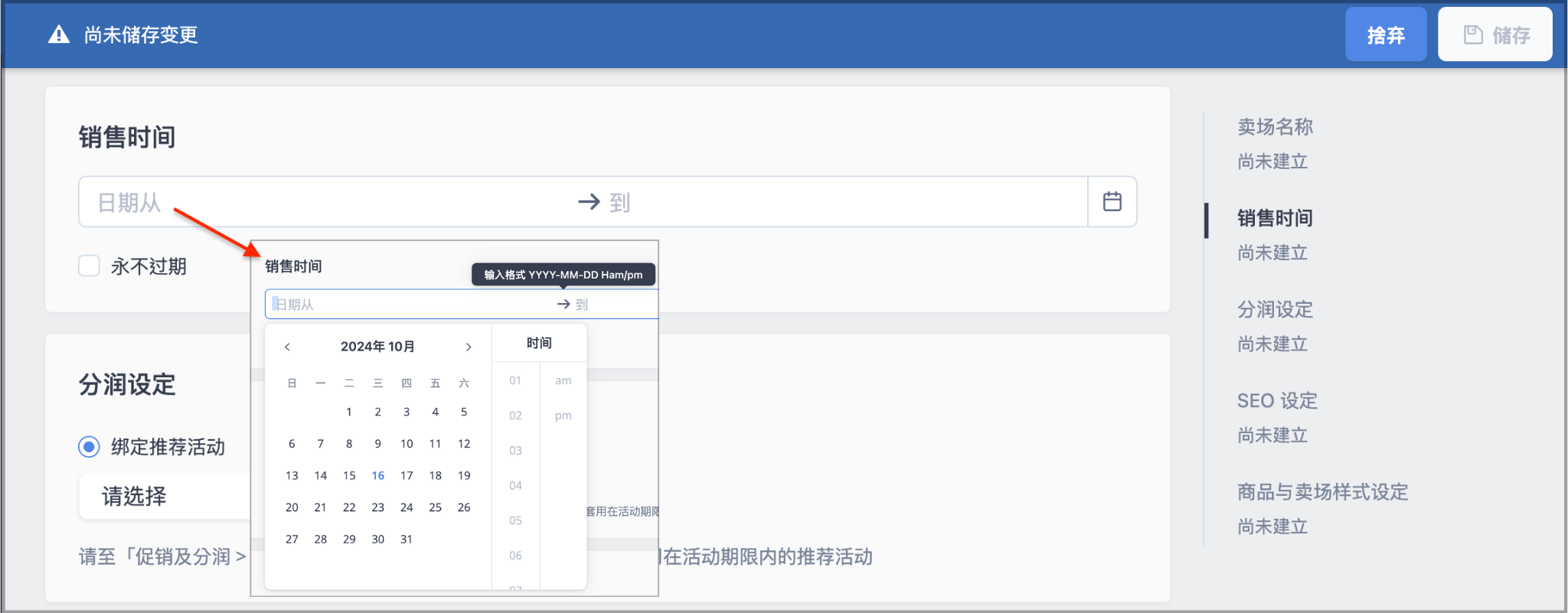Choose hour 02 in time column

point(515,416)
